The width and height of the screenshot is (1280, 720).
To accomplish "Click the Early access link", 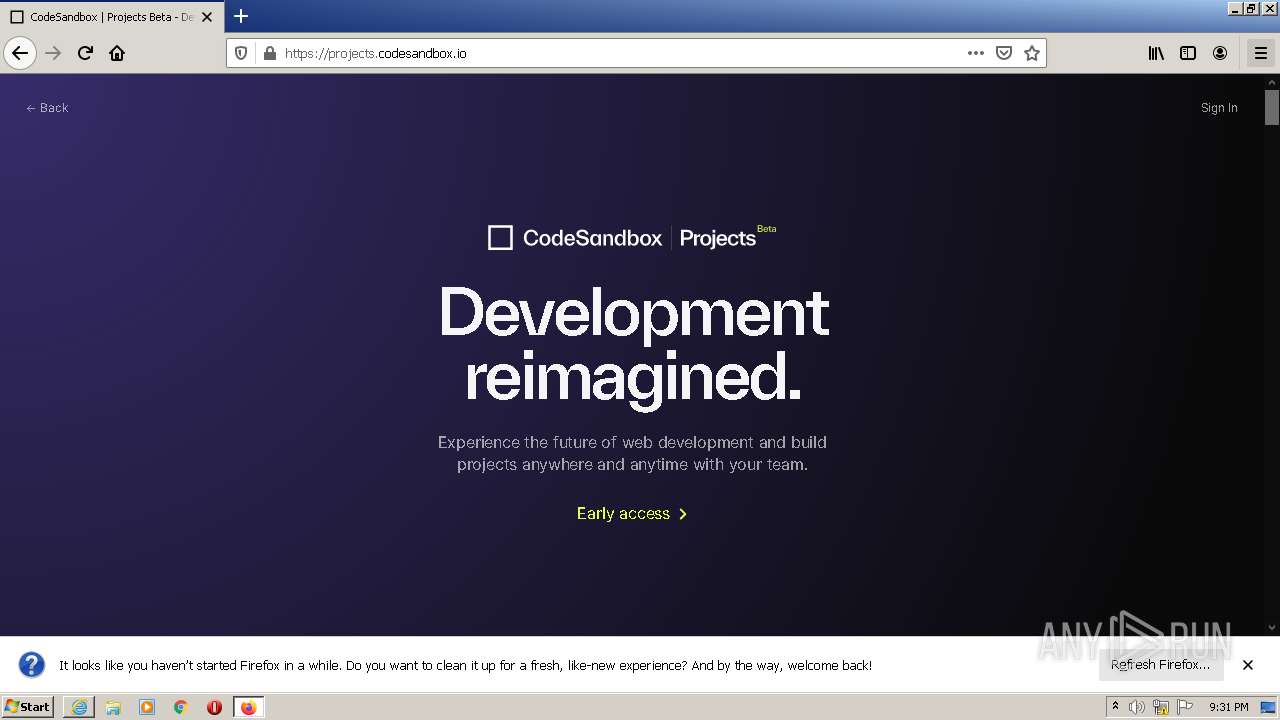I will (x=632, y=513).
